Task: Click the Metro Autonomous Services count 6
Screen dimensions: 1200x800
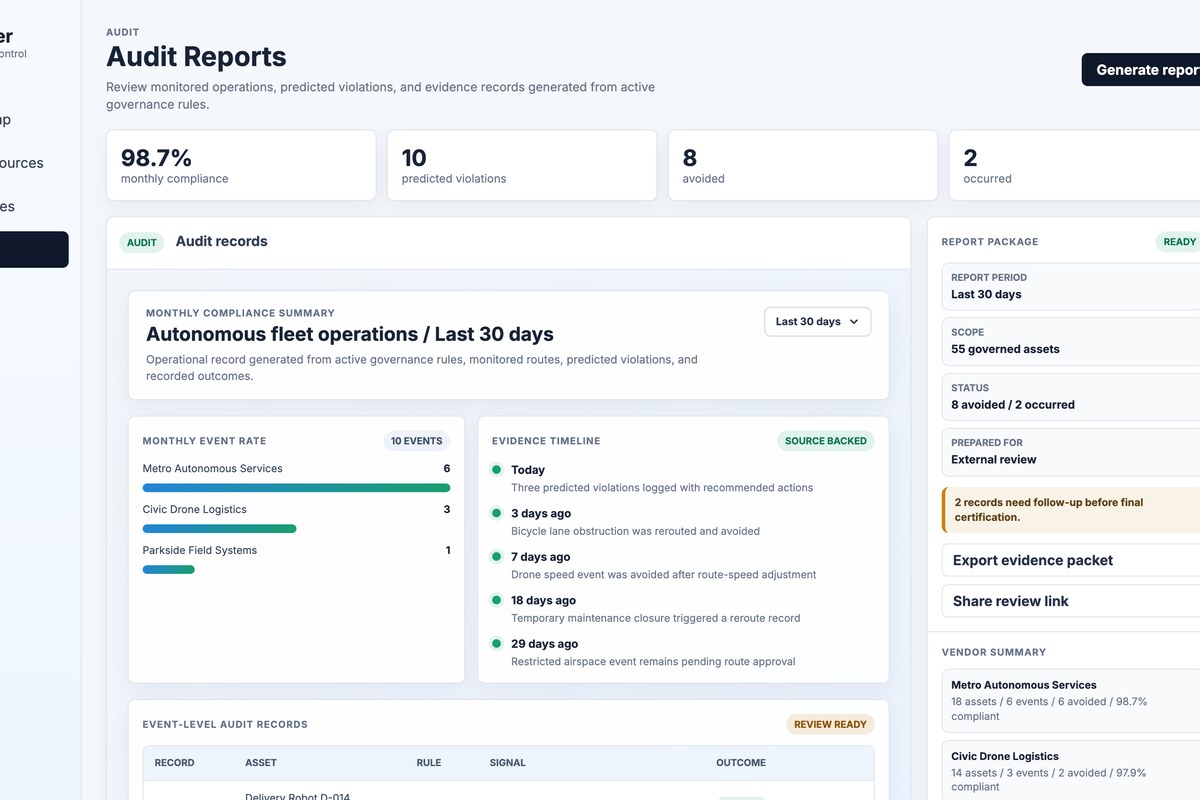Action: tap(447, 468)
